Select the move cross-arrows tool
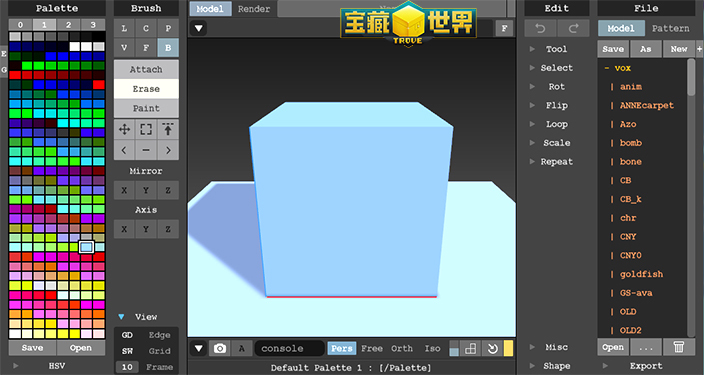The height and width of the screenshot is (375, 704). 124,130
